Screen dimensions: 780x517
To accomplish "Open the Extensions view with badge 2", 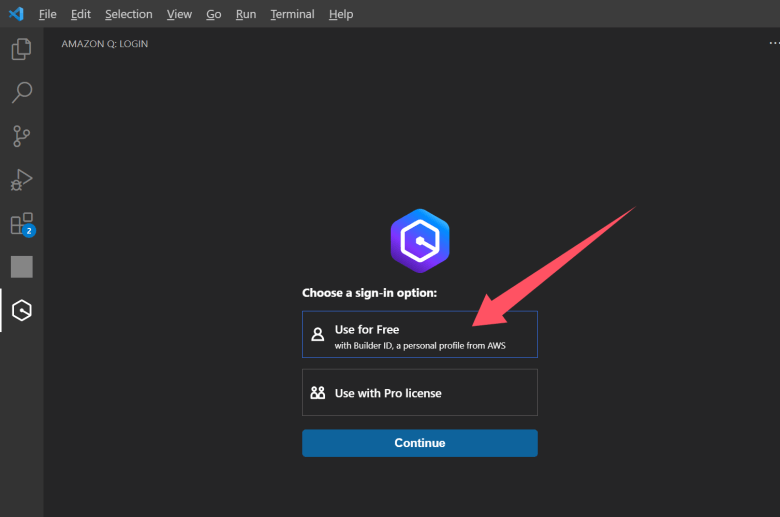I will [21, 224].
